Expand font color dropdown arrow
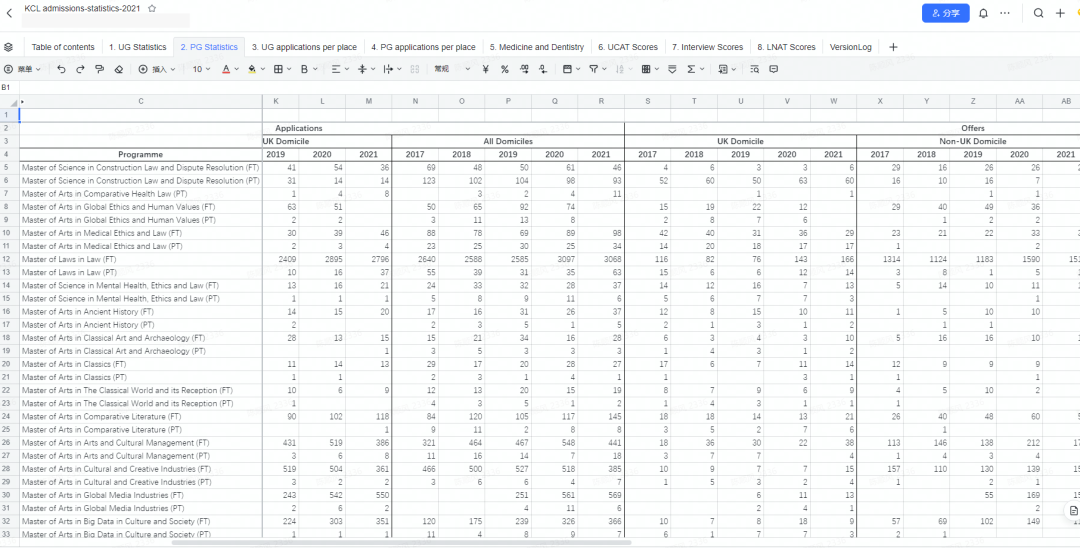The image size is (1080, 548). pyautogui.click(x=236, y=69)
